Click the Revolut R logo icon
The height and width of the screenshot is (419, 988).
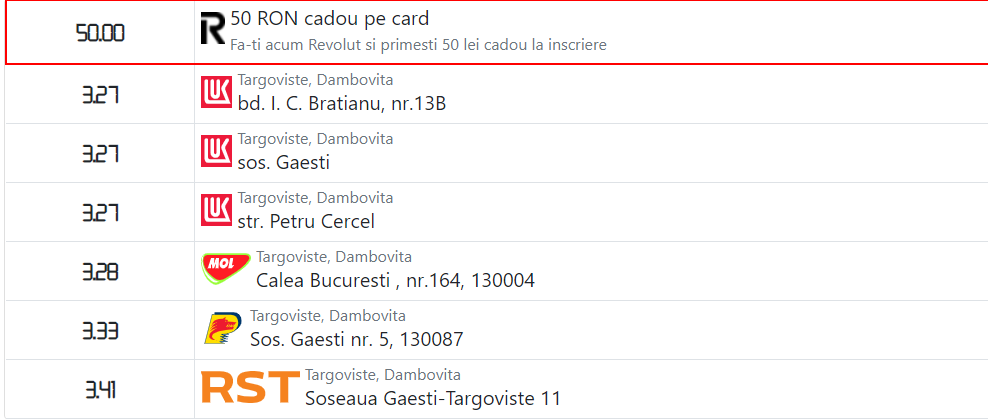[x=213, y=29]
